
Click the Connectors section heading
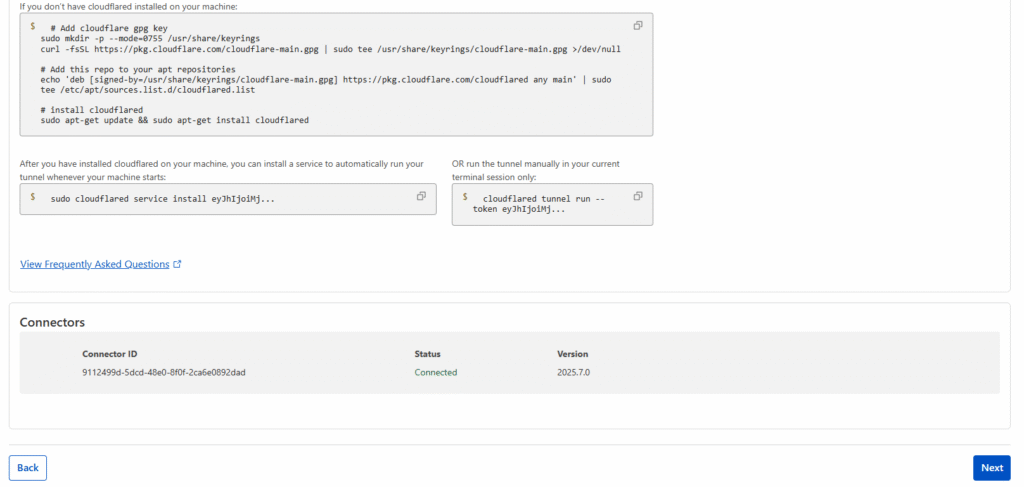pos(52,322)
